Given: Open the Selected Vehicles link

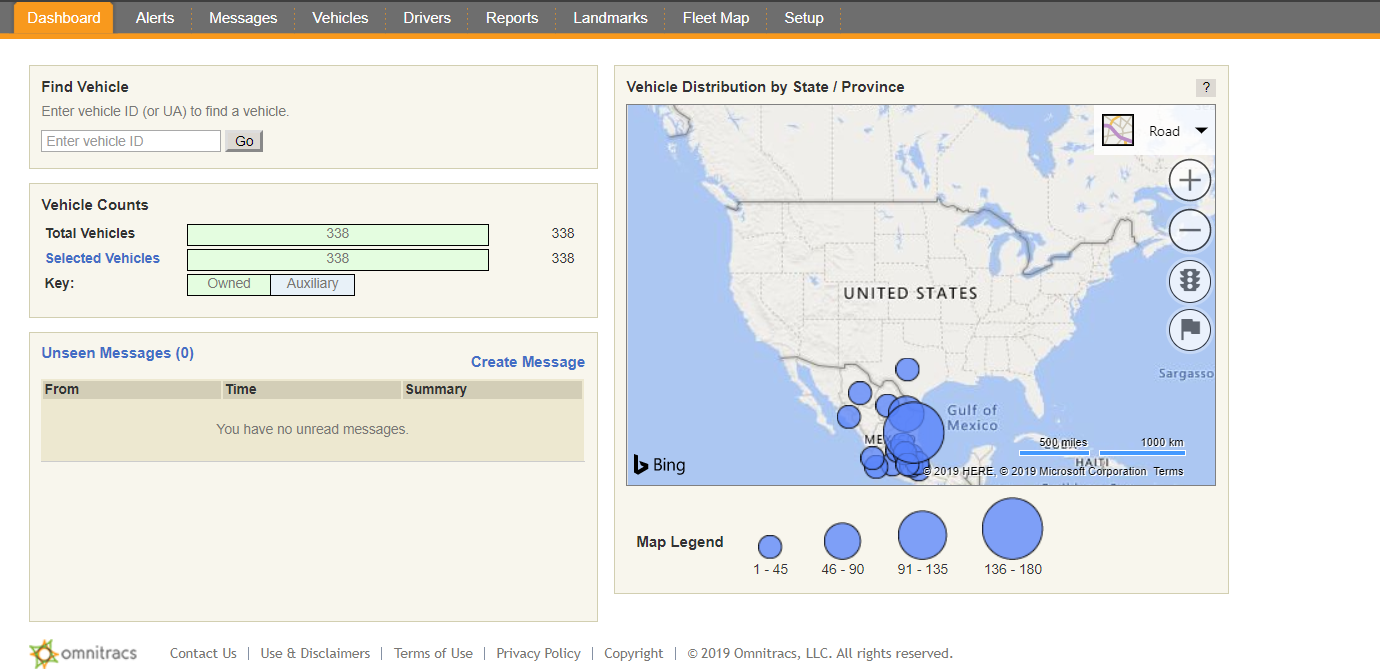Looking at the screenshot, I should 102,258.
